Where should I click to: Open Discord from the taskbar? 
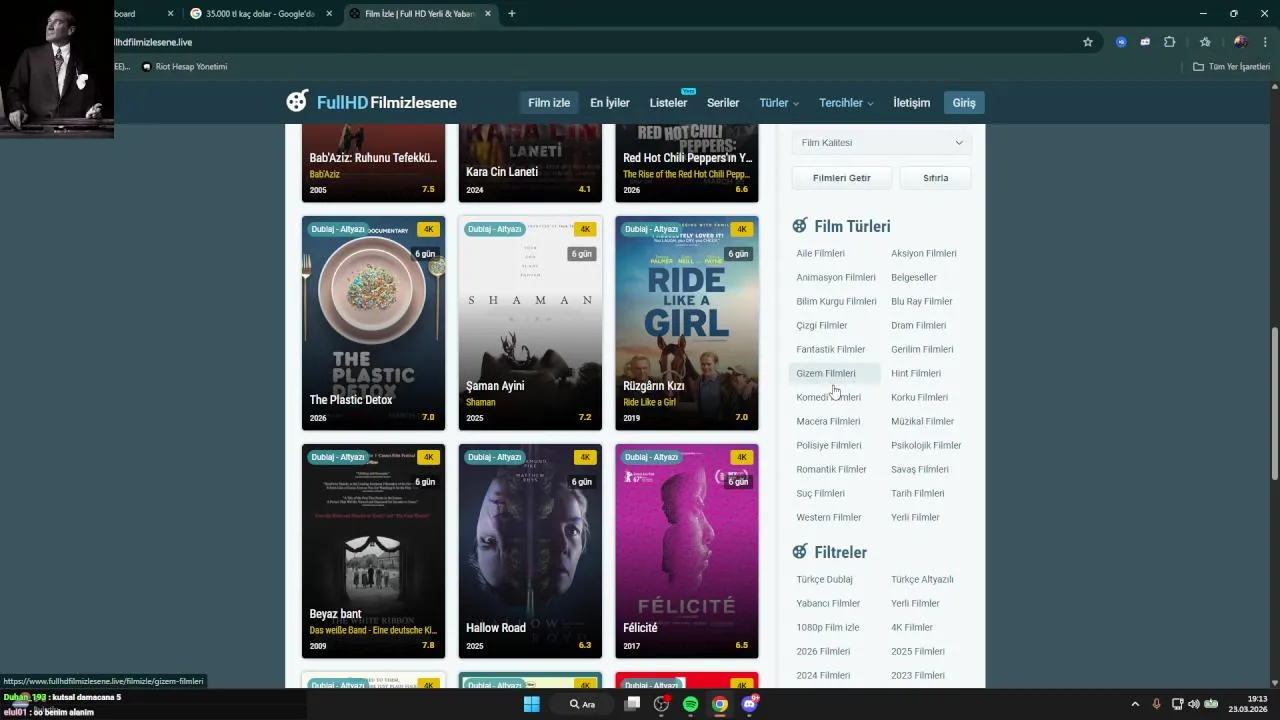[749, 704]
